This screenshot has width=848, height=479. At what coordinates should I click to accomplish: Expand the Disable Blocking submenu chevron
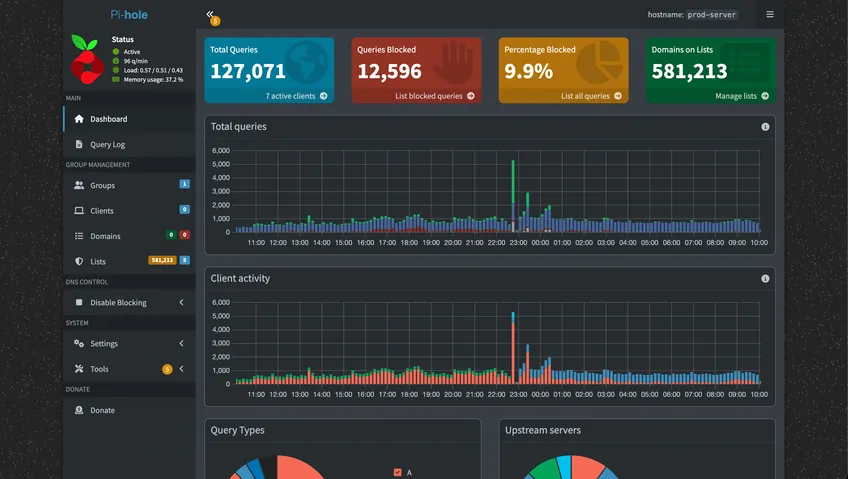181,303
